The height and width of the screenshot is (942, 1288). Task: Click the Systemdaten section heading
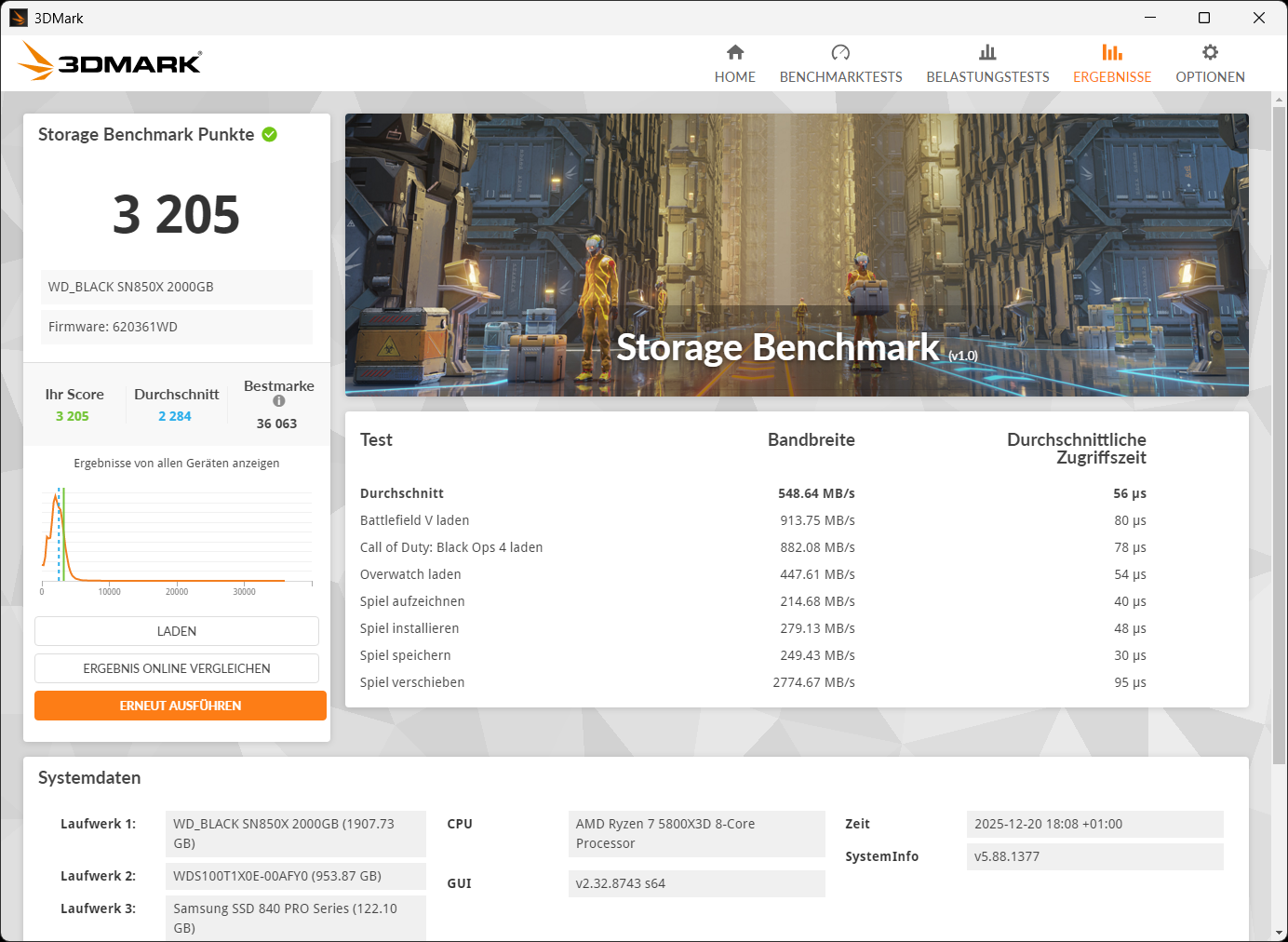point(89,777)
